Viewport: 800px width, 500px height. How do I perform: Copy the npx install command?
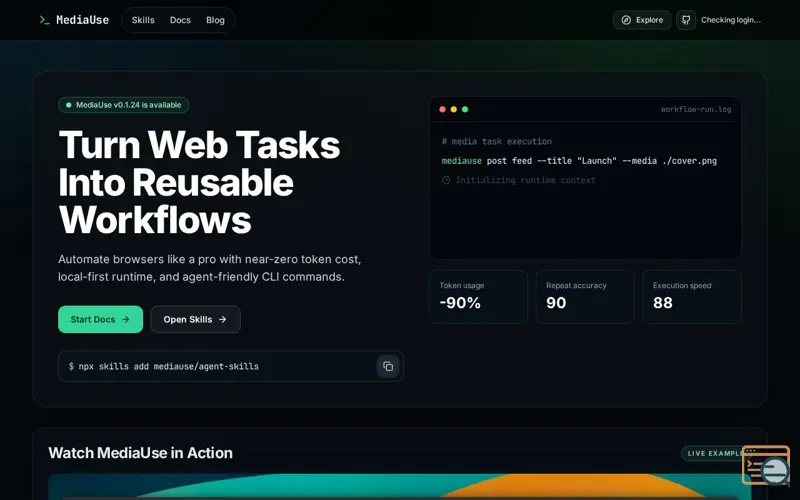coord(388,366)
